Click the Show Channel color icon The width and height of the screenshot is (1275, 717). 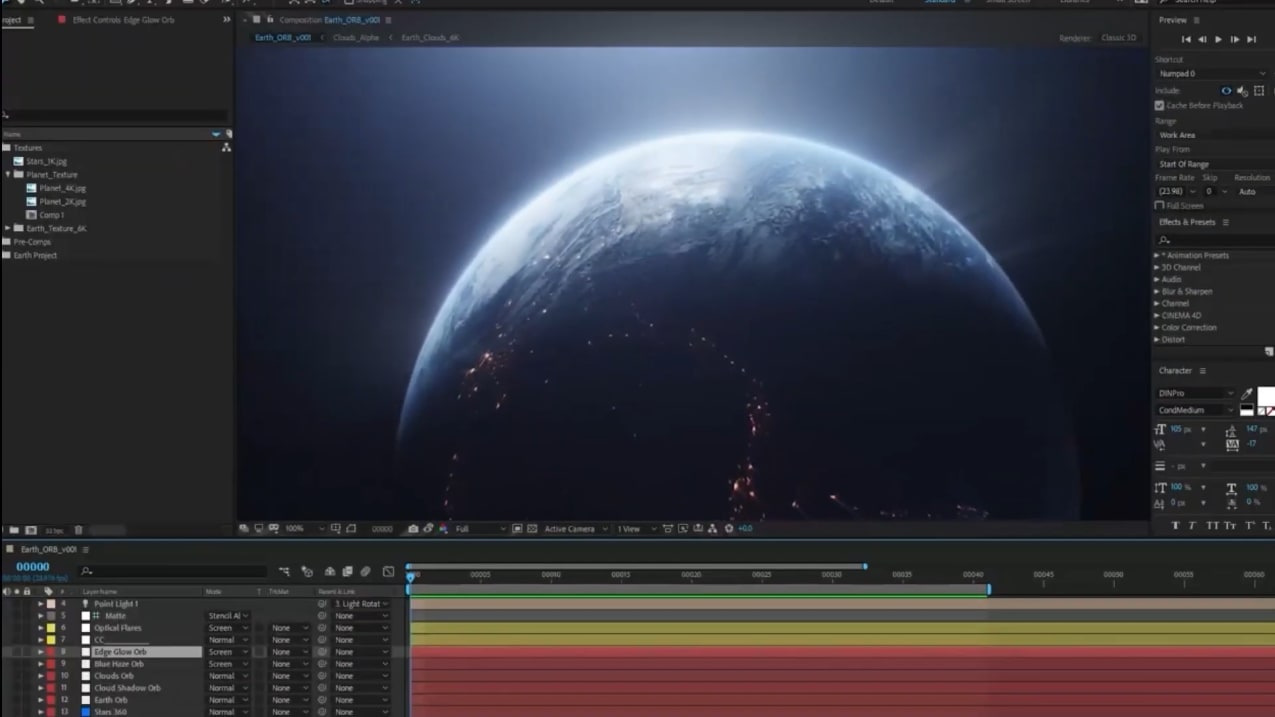pyautogui.click(x=443, y=529)
